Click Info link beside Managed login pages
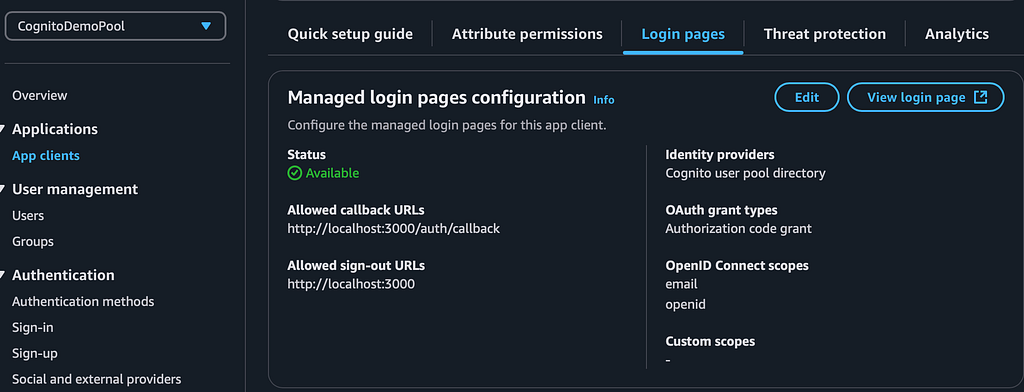The height and width of the screenshot is (392, 1024). pyautogui.click(x=603, y=100)
